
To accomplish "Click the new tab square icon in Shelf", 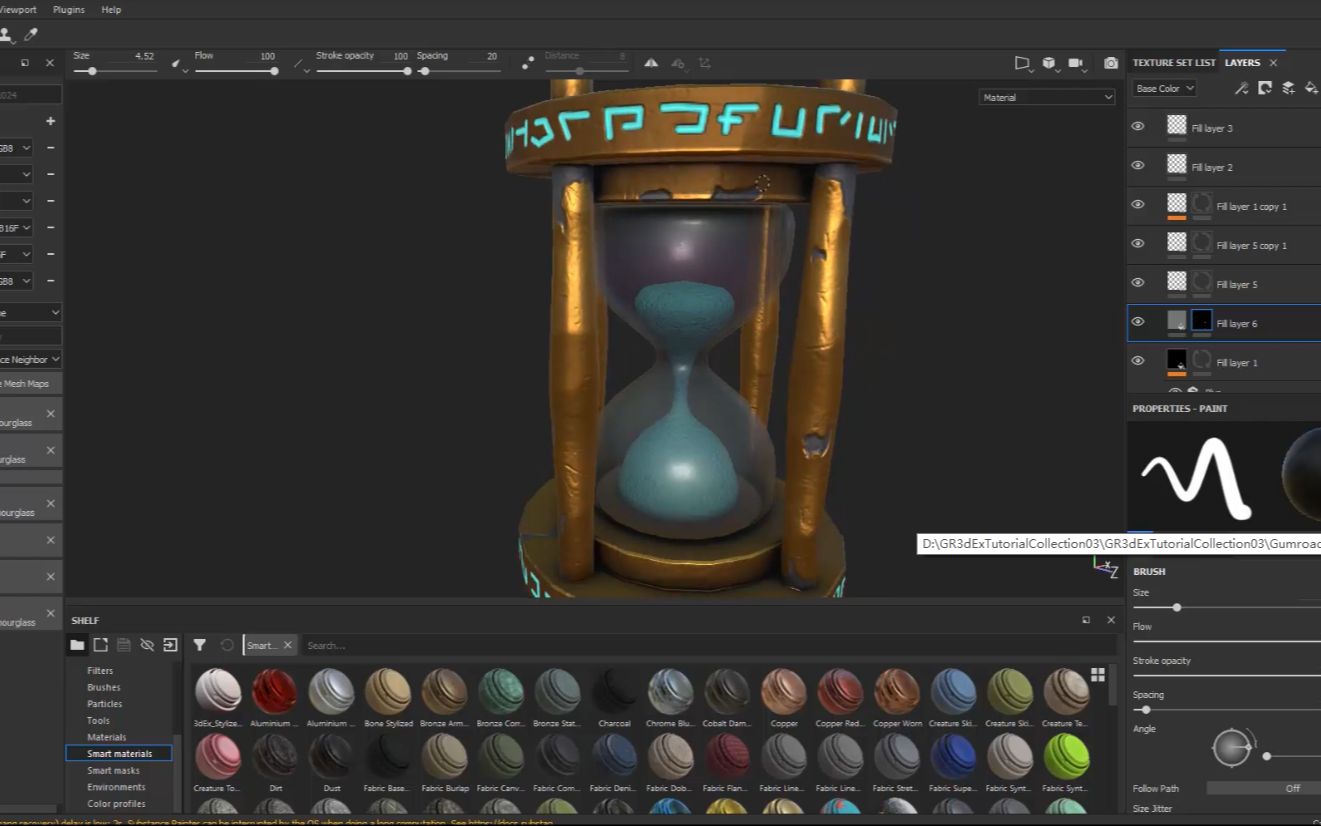I will pyautogui.click(x=101, y=645).
